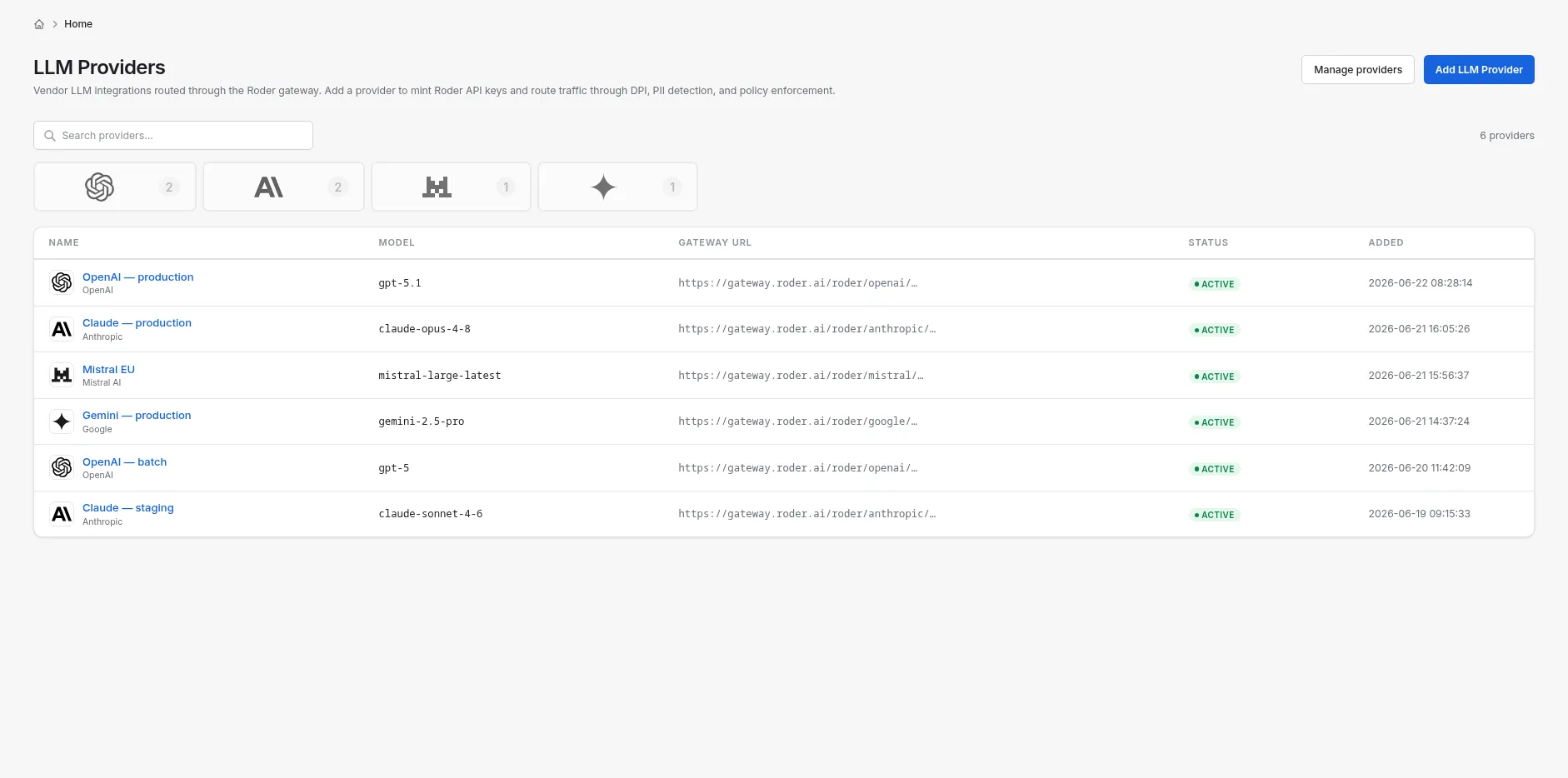The height and width of the screenshot is (778, 1568).
Task: Click the date 2026-06-22 08:28:14
Action: 1420,283
